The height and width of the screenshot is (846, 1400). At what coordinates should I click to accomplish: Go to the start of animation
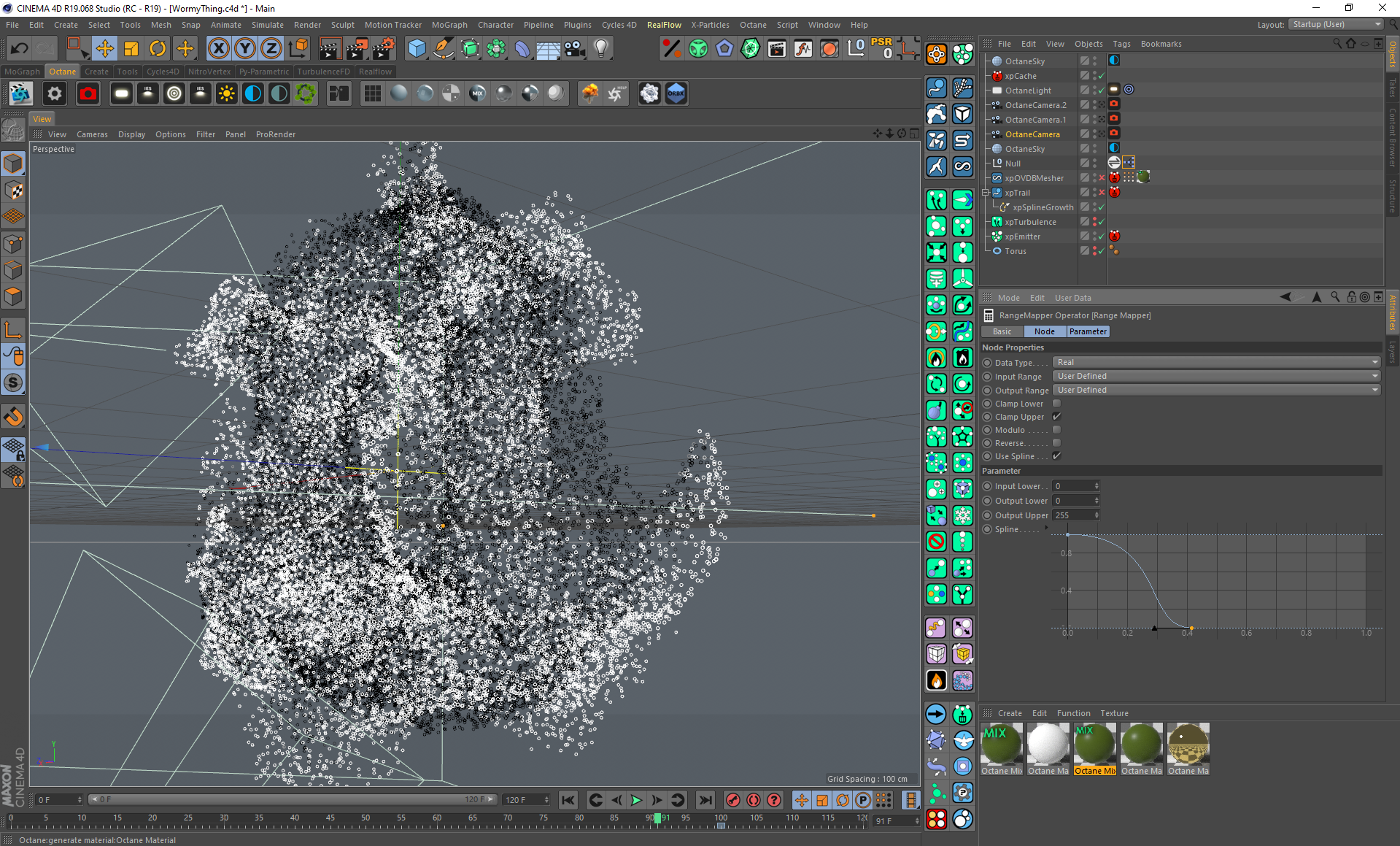[x=568, y=800]
